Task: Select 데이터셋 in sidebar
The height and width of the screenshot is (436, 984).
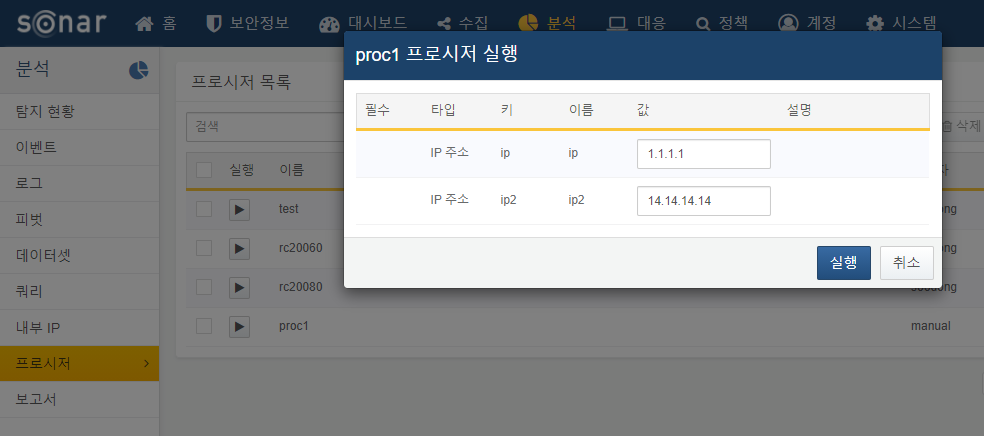Action: [79, 255]
